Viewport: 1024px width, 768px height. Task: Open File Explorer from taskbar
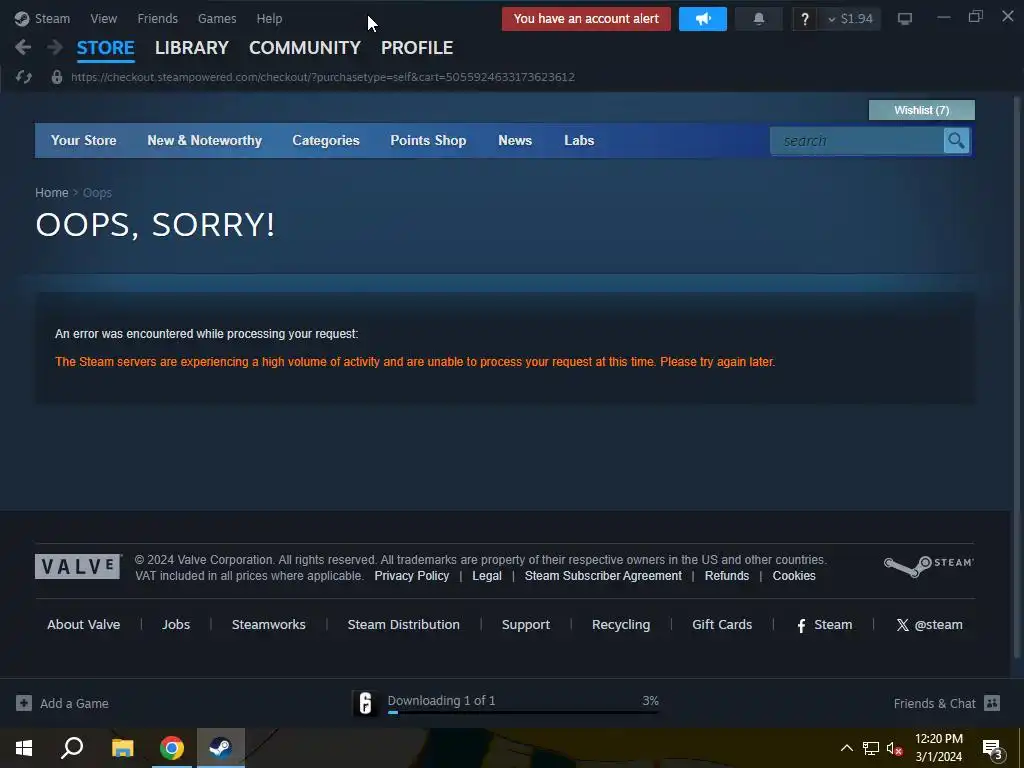[122, 748]
